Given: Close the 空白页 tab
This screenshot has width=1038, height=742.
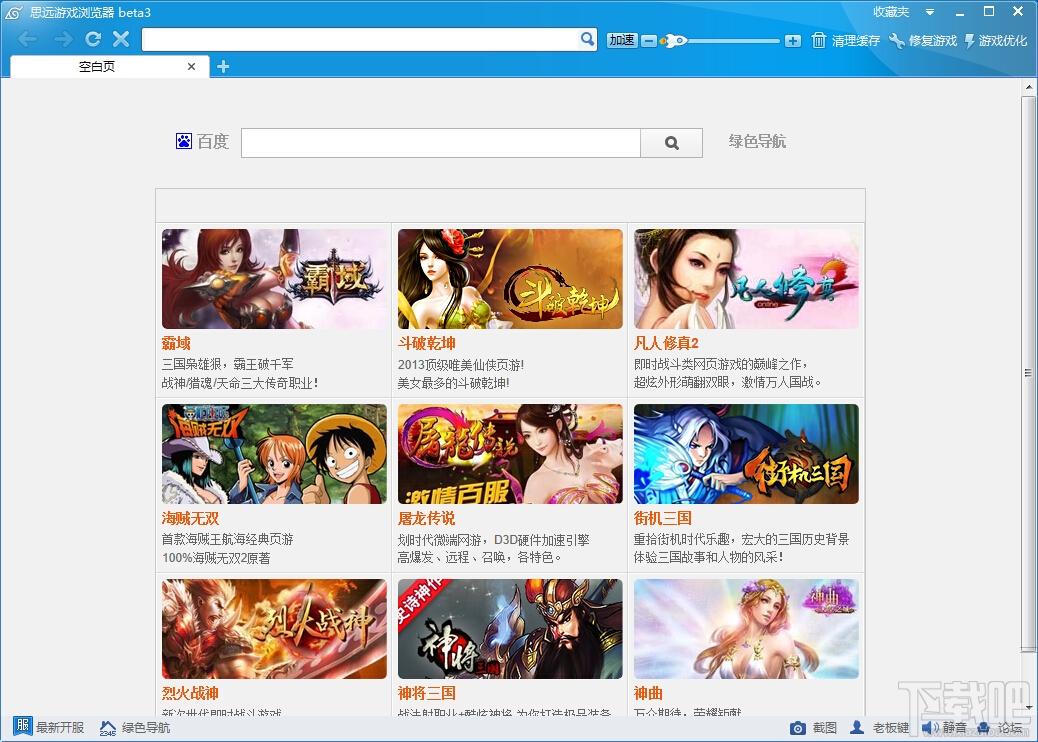Looking at the screenshot, I should pos(191,66).
